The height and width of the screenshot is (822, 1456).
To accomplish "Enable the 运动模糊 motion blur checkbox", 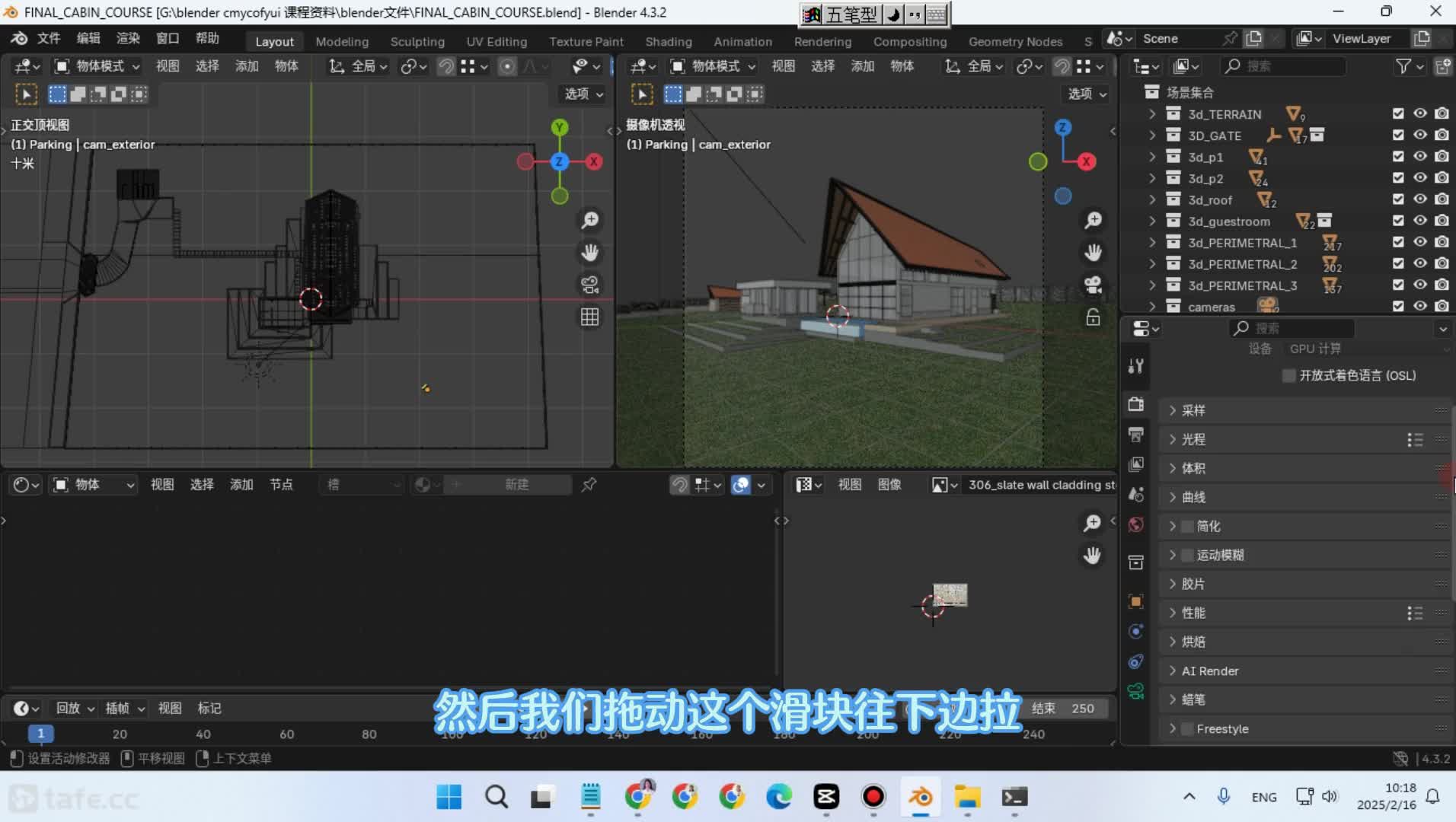I will [x=1187, y=556].
